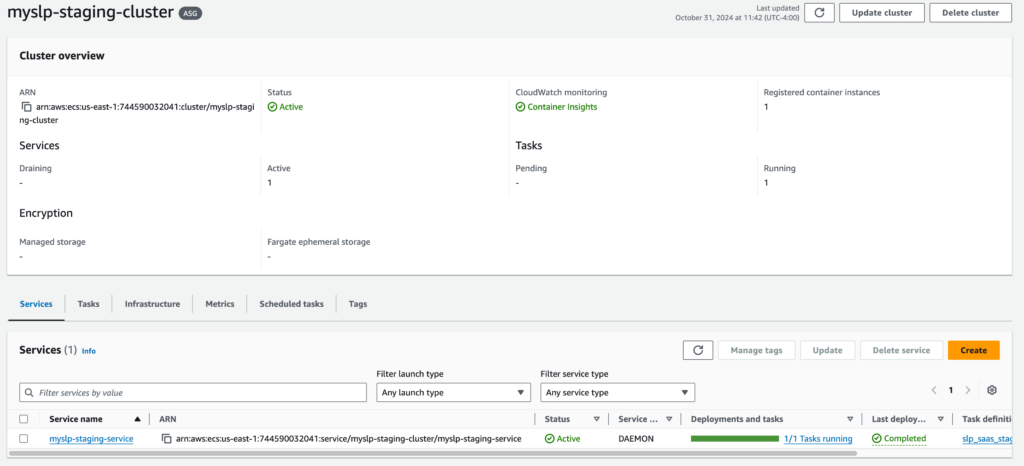Screen dimensions: 1024x466
Task: Click the Delete service button
Action: pyautogui.click(x=901, y=350)
